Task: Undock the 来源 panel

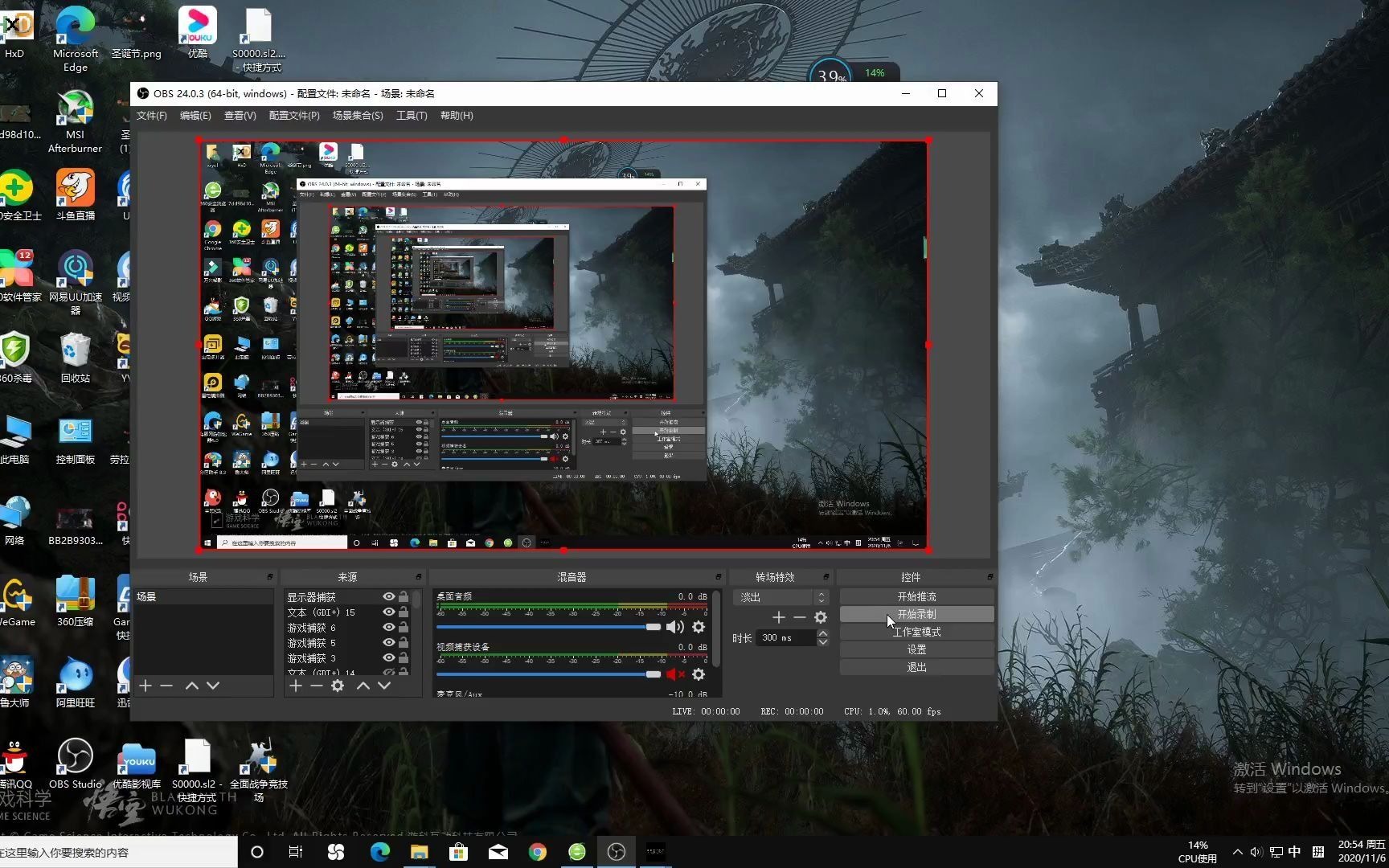Action: pos(419,577)
